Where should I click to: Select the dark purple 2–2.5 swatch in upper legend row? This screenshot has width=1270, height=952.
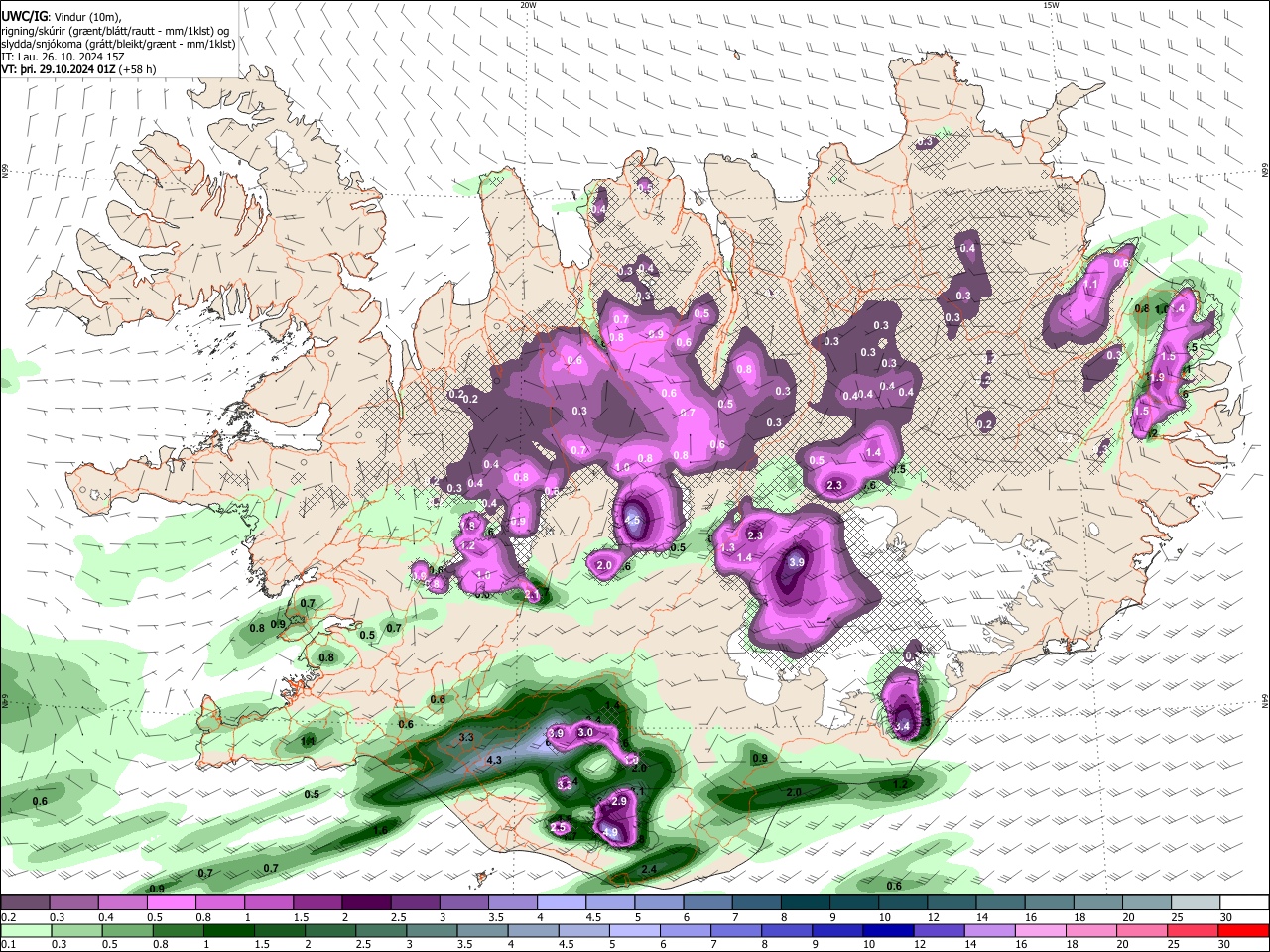(365, 902)
